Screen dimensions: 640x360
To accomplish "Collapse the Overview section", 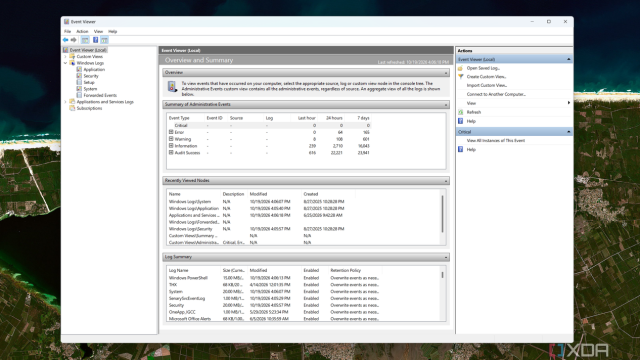I will (446, 73).
